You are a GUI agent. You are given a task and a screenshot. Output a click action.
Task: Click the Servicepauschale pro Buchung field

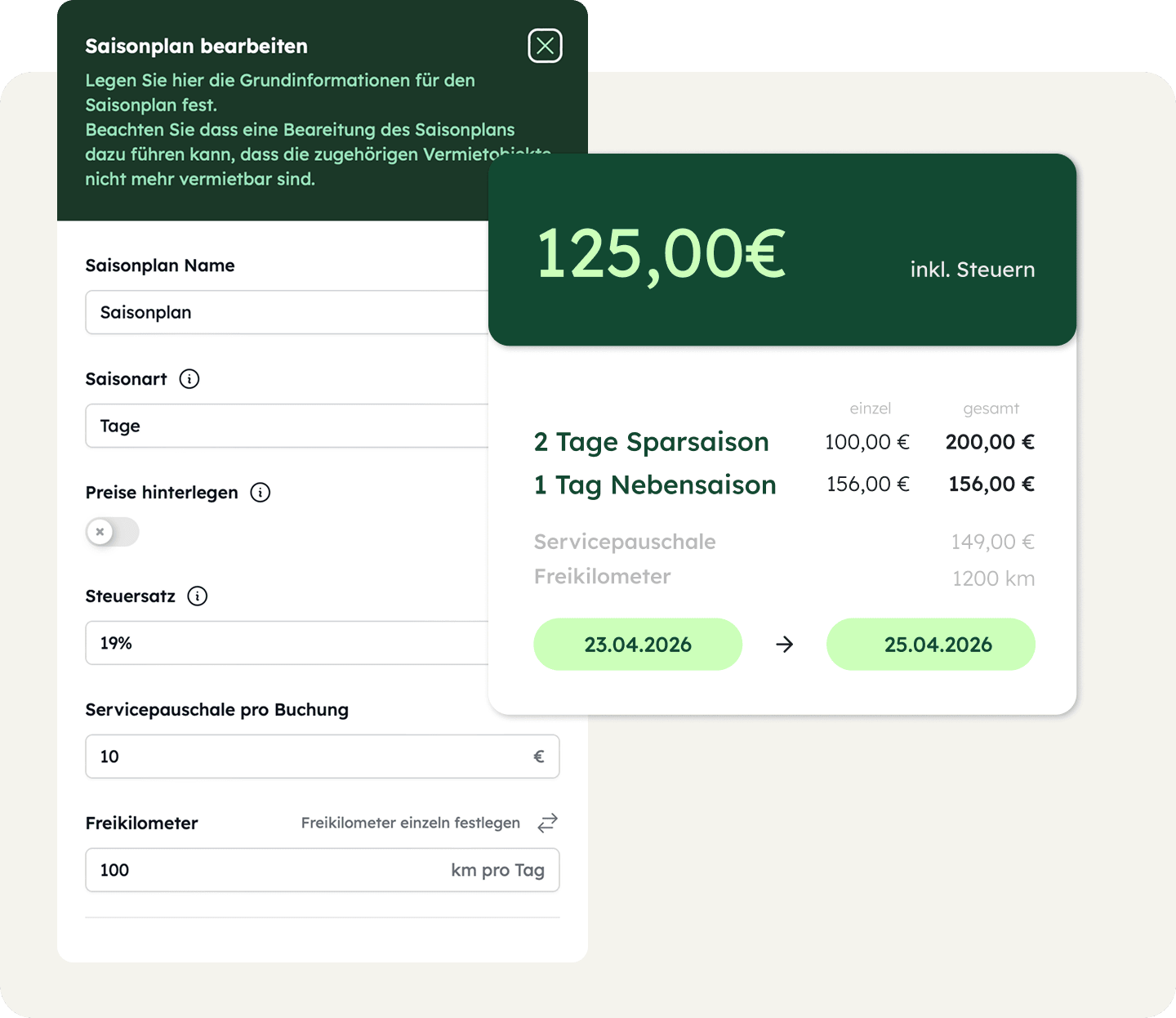coord(310,757)
